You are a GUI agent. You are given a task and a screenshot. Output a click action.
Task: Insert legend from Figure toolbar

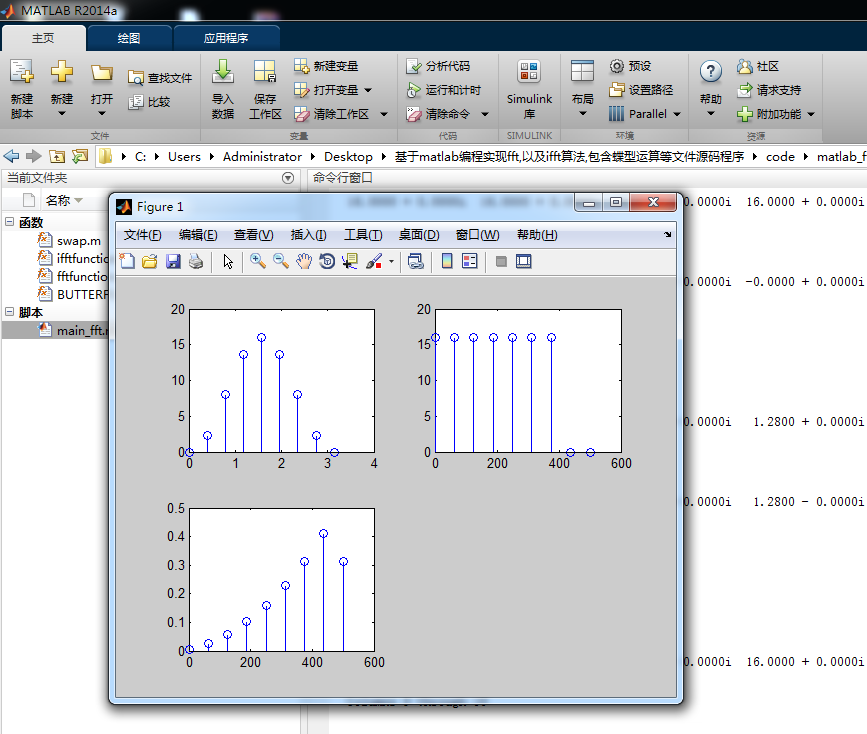click(469, 261)
